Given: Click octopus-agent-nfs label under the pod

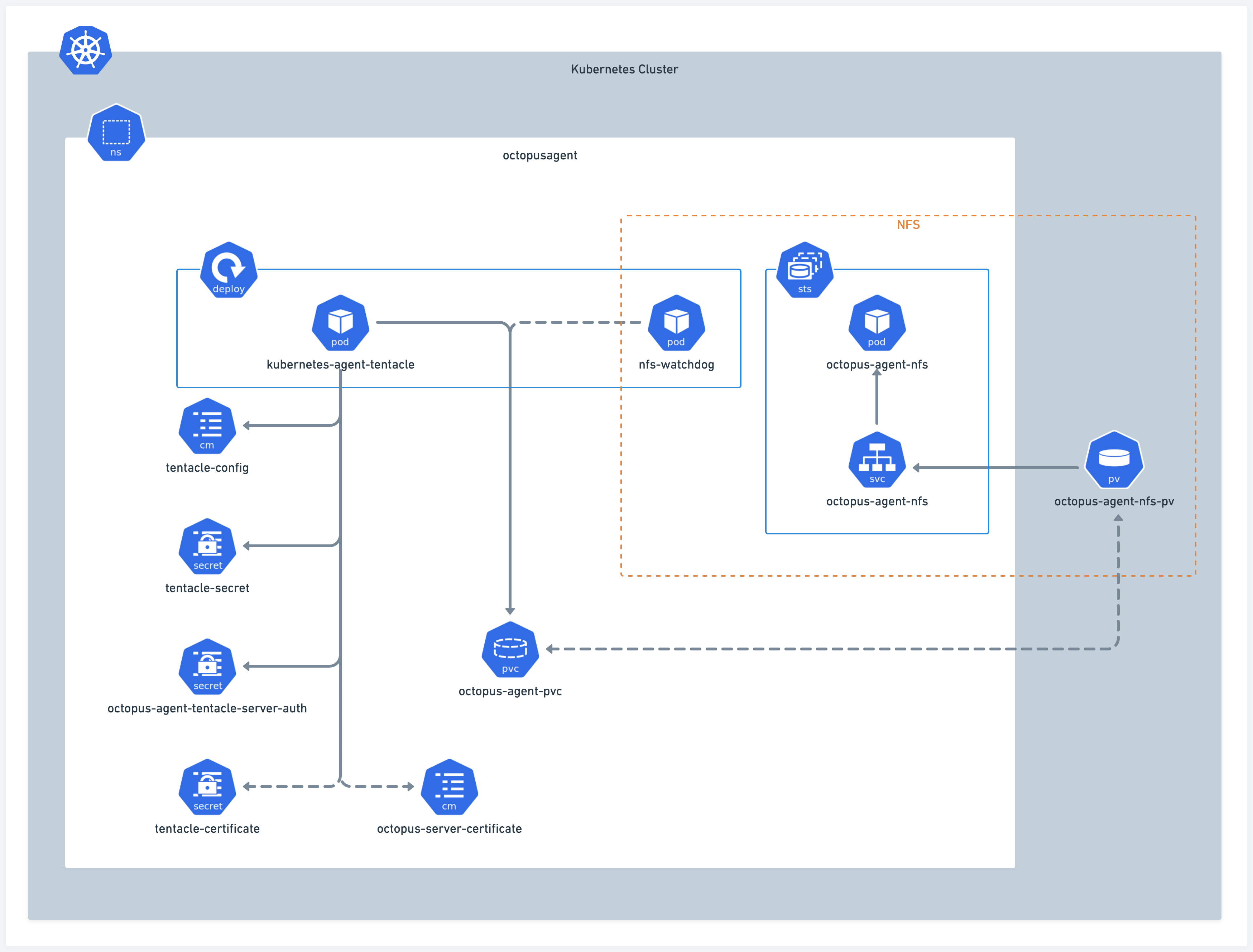Looking at the screenshot, I should 877,364.
